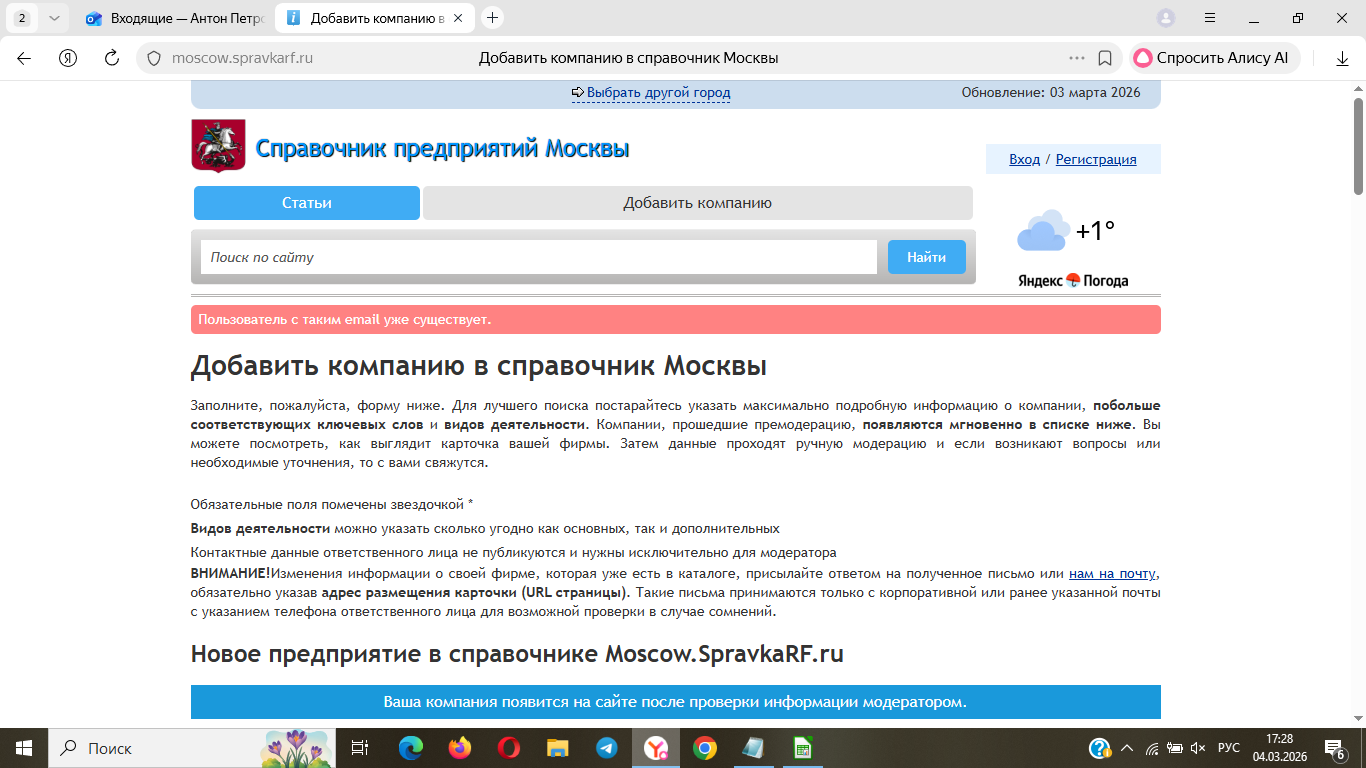The image size is (1366, 768).
Task: Click the 'Найти' search button
Action: click(x=927, y=257)
